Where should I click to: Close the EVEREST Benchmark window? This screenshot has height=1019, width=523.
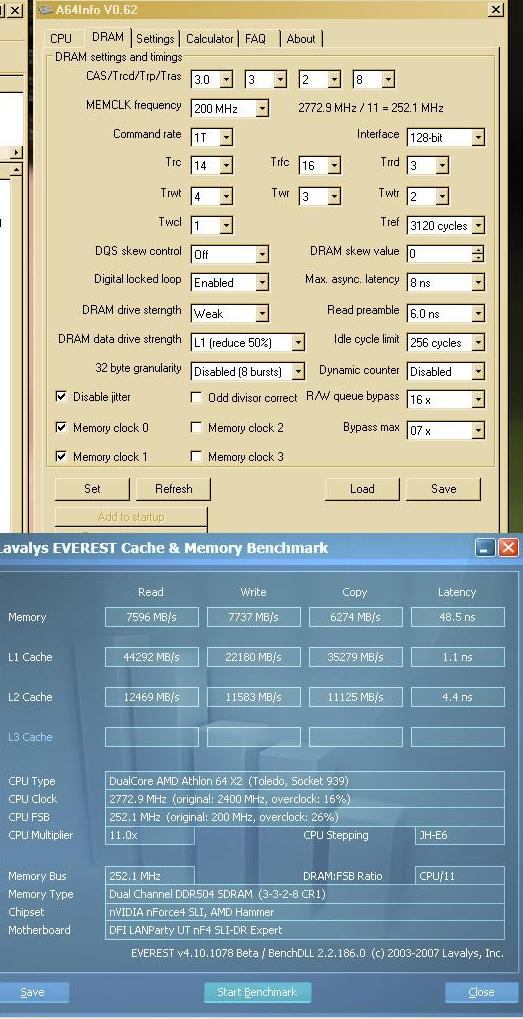coord(509,548)
